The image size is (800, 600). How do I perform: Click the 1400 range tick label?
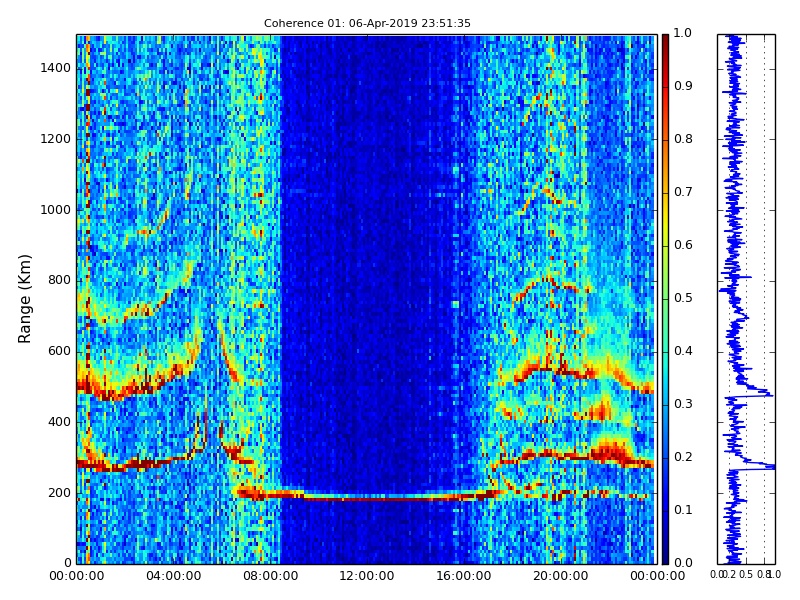click(x=56, y=68)
